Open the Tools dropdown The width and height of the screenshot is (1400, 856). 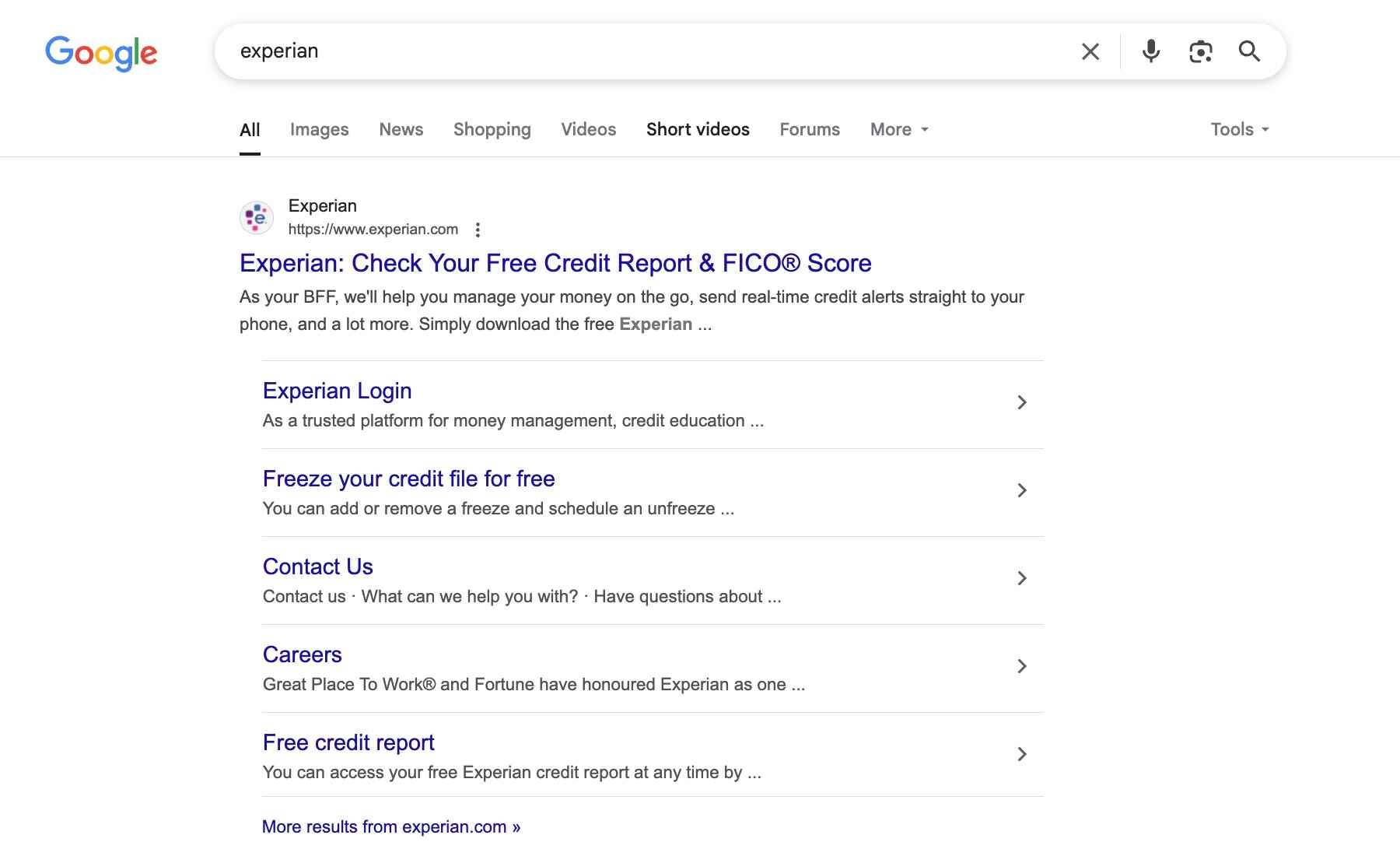[x=1240, y=130]
